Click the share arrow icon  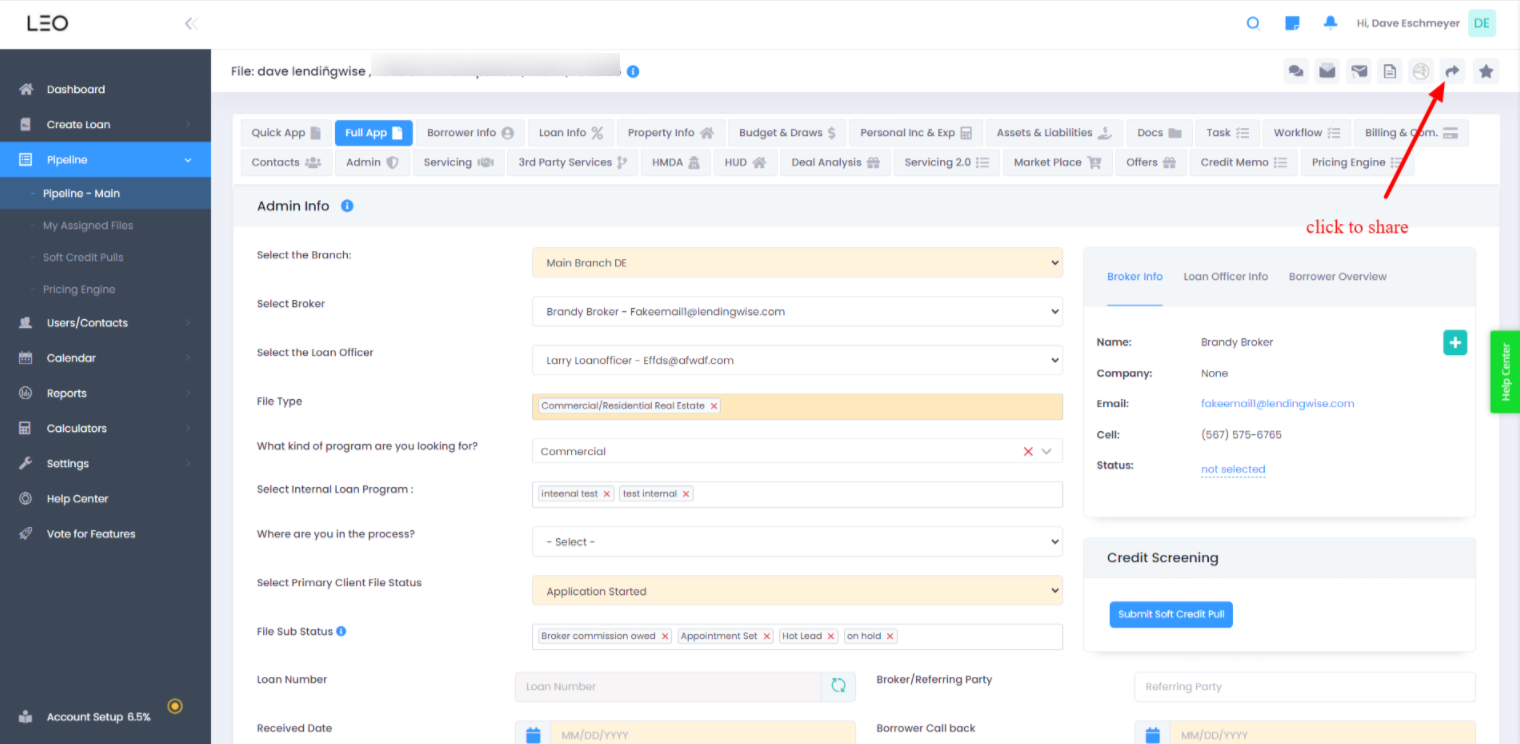point(1452,71)
